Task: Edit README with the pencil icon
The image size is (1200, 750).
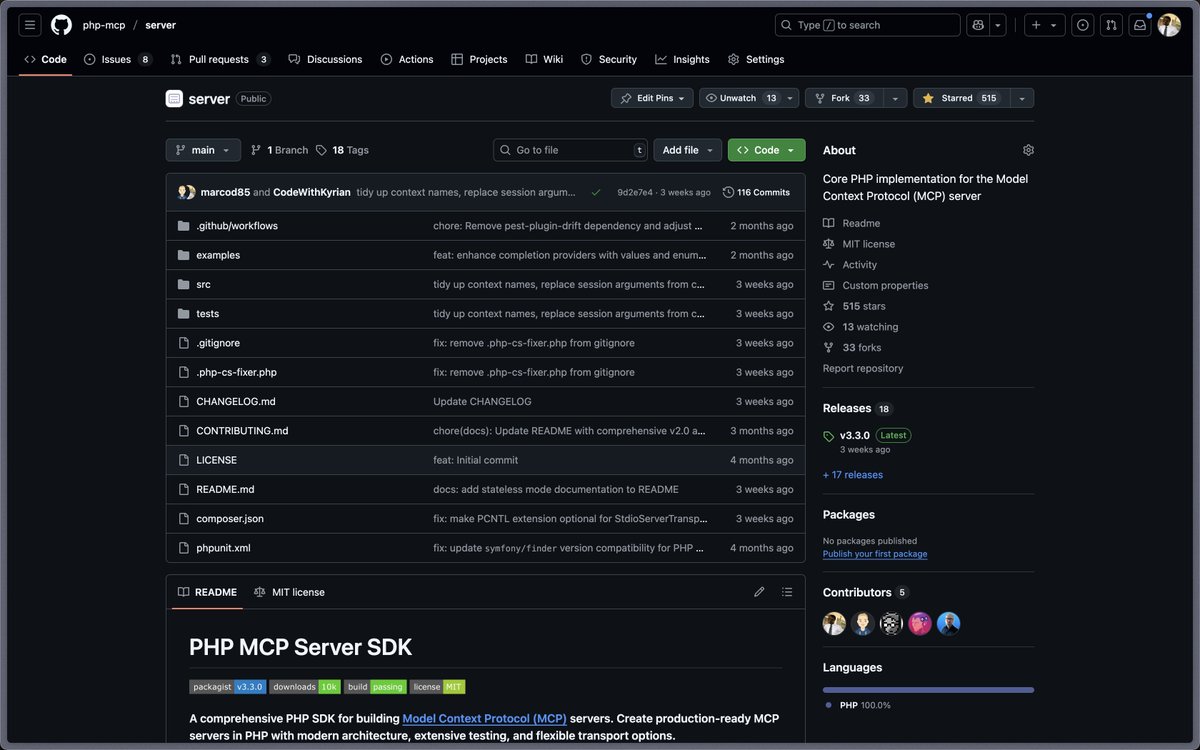Action: 759,592
